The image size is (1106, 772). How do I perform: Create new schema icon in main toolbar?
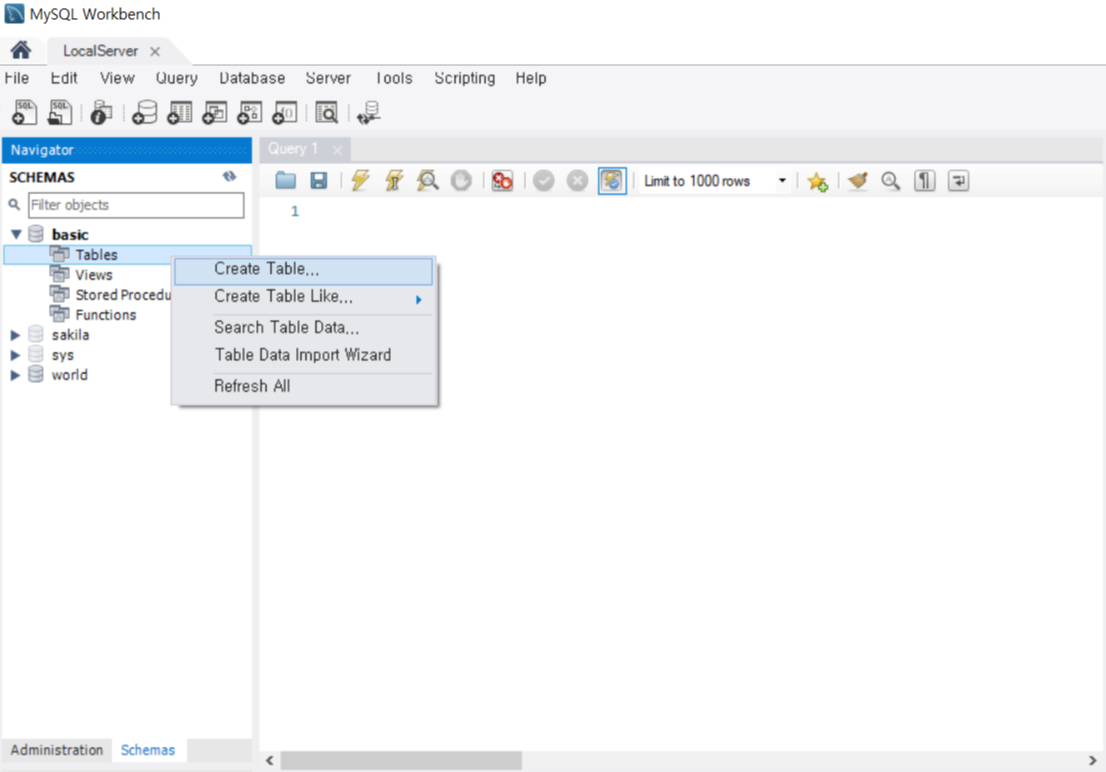[145, 112]
